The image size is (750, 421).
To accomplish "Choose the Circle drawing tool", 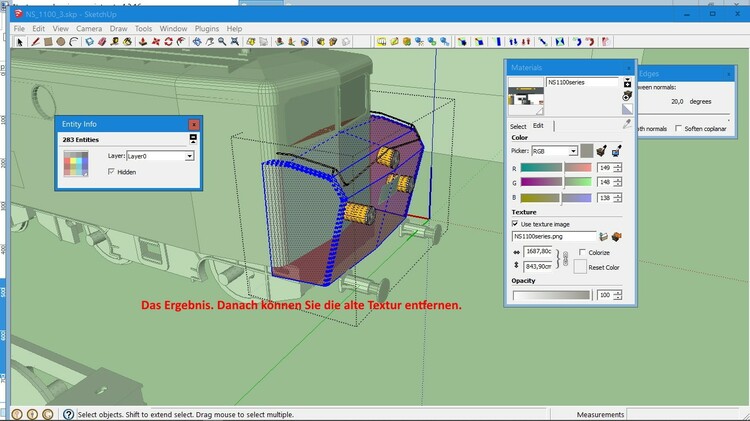I will [61, 42].
